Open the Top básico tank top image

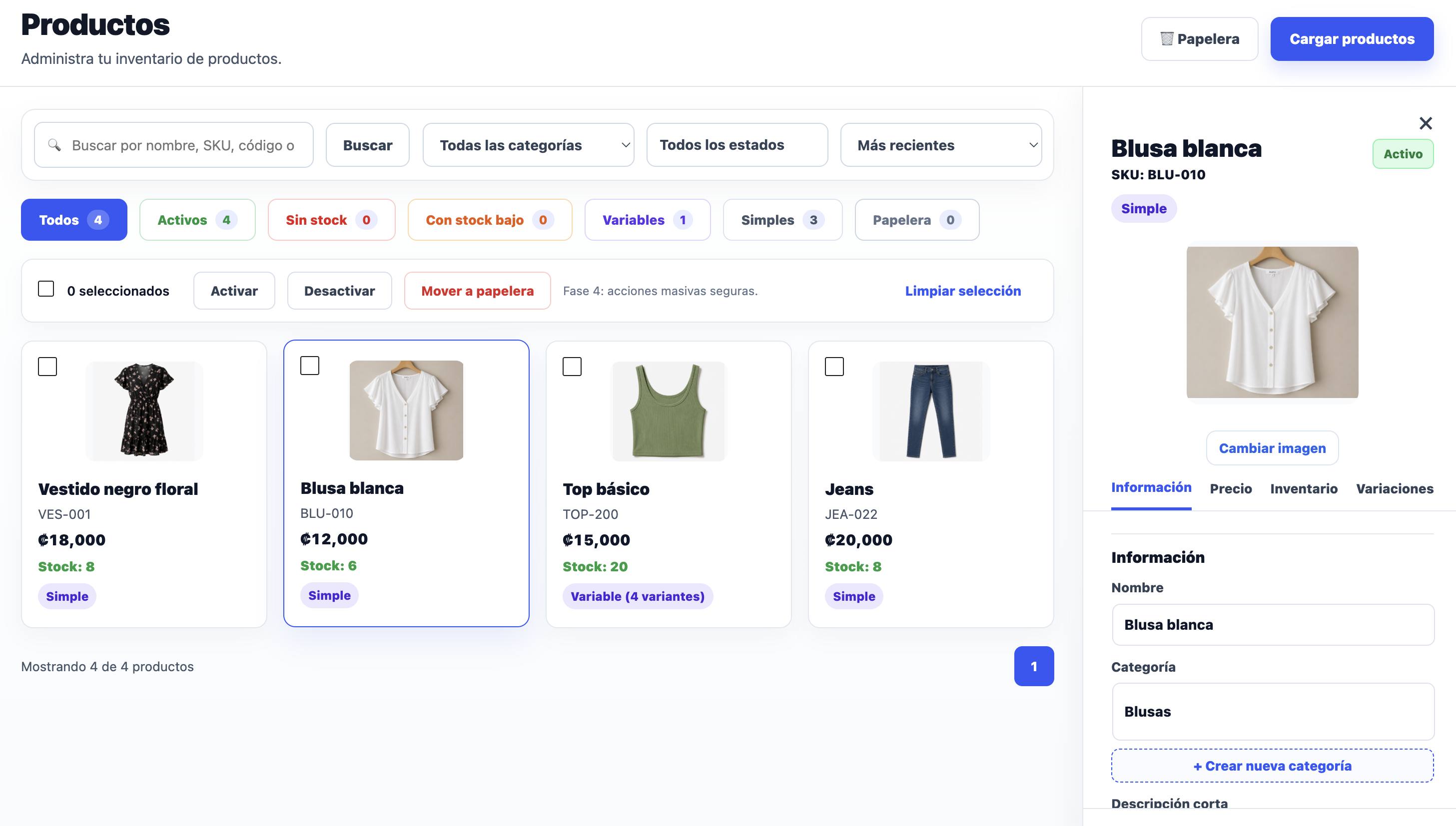(x=669, y=411)
